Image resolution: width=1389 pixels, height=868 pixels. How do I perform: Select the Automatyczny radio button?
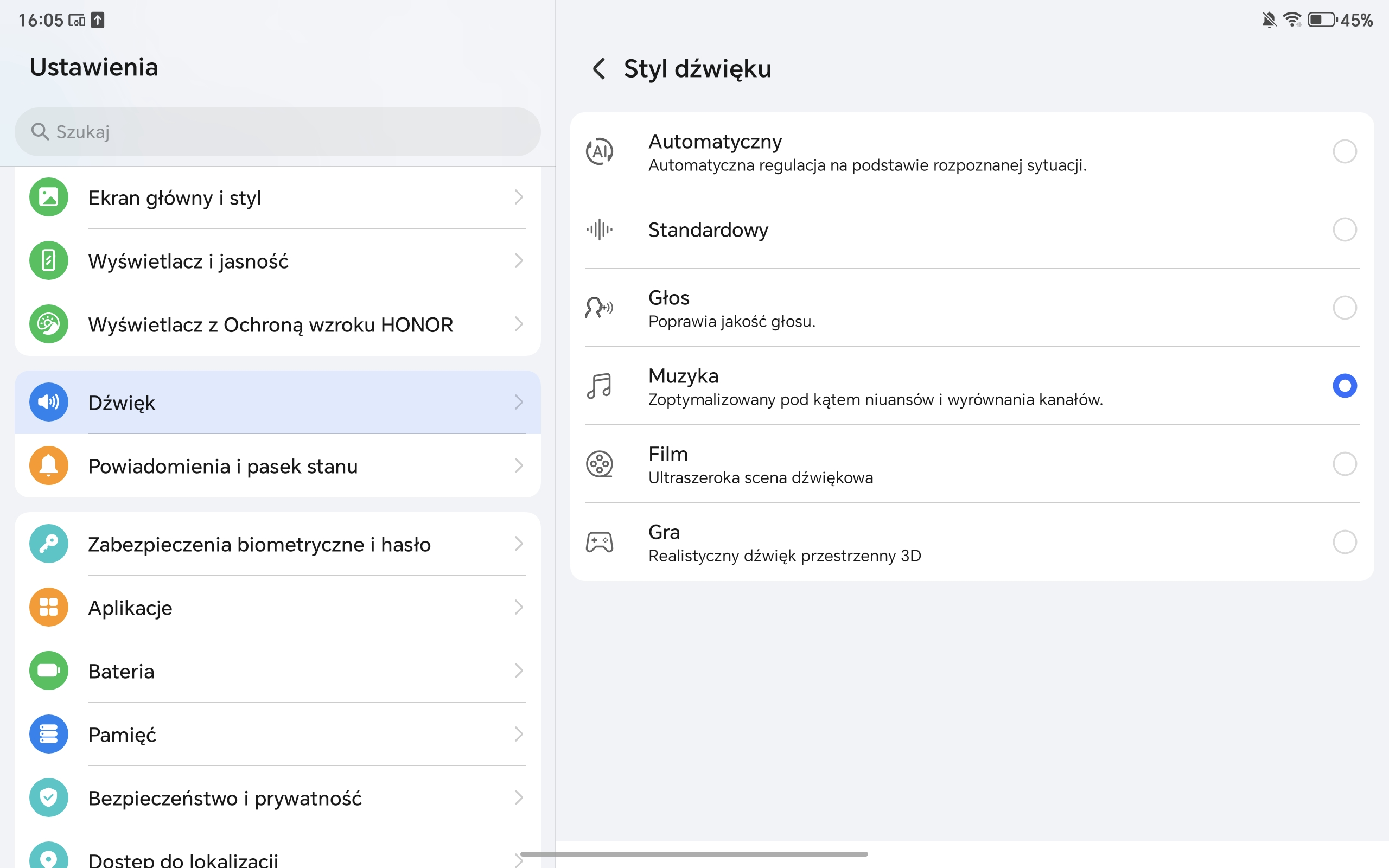pos(1344,151)
